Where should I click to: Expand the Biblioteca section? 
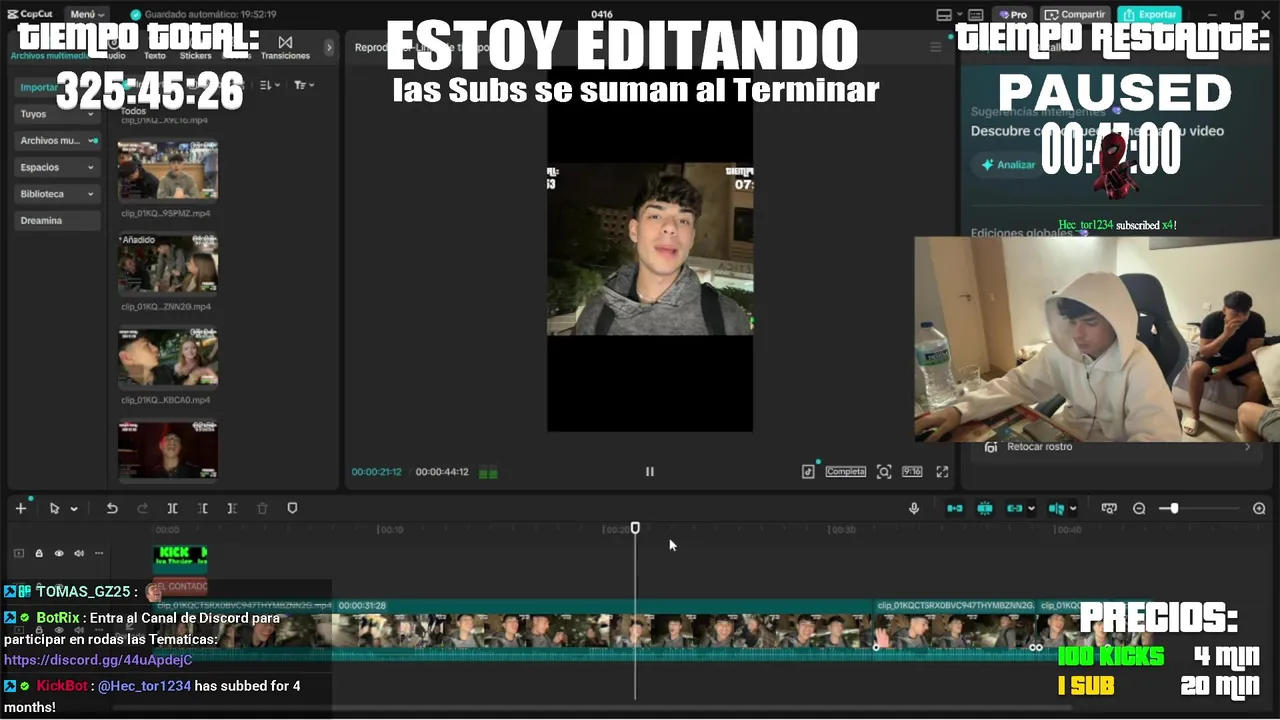coord(58,194)
